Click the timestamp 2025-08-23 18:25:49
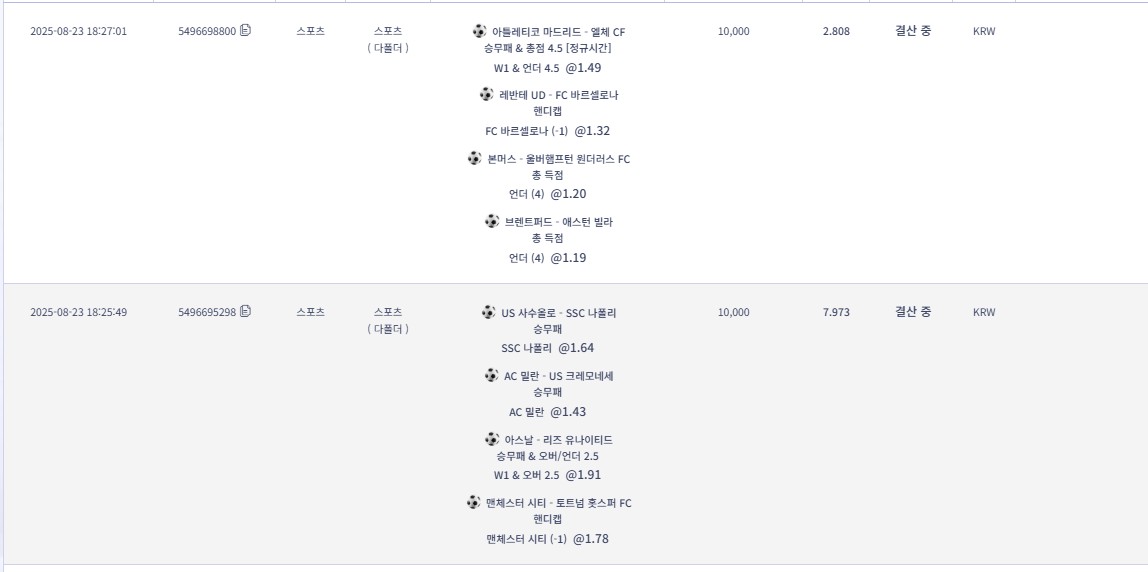1148x572 pixels. coord(78,312)
